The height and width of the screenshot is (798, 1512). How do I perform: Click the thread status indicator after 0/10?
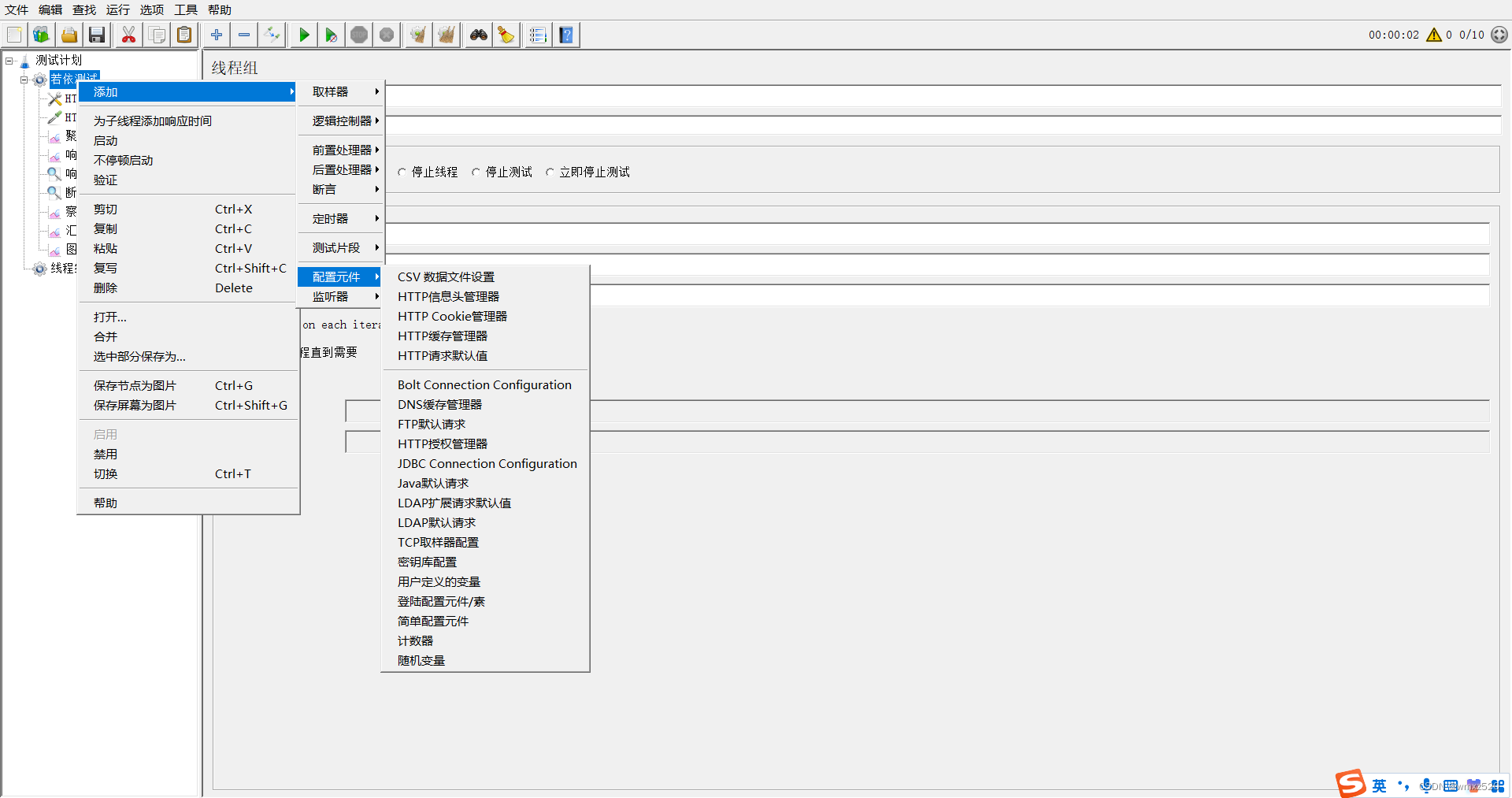tap(1499, 35)
